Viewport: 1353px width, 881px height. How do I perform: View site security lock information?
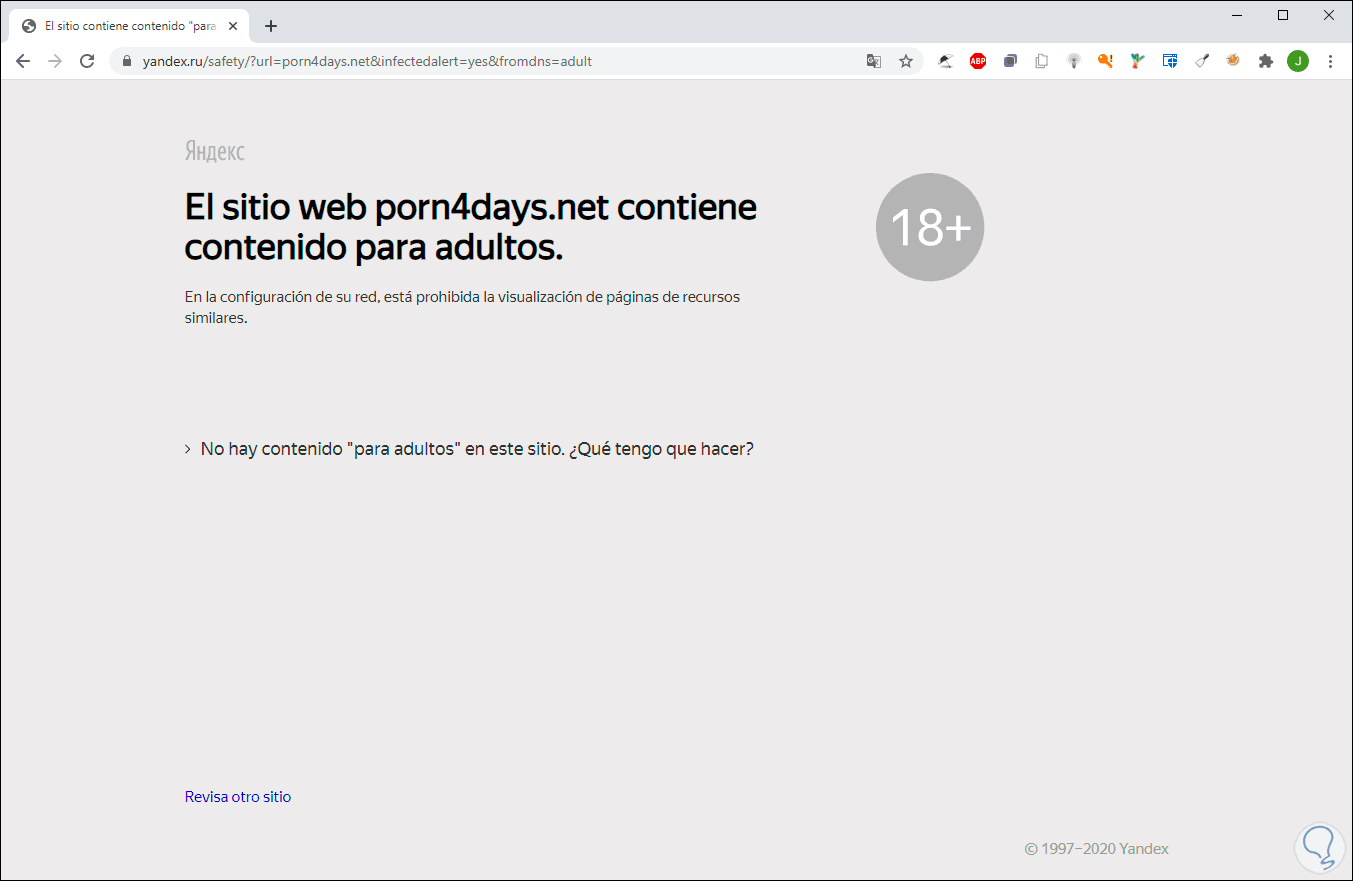[127, 61]
